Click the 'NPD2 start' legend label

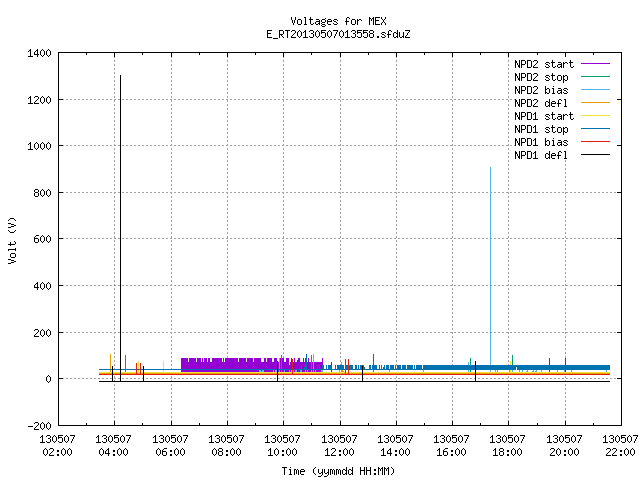tap(544, 64)
